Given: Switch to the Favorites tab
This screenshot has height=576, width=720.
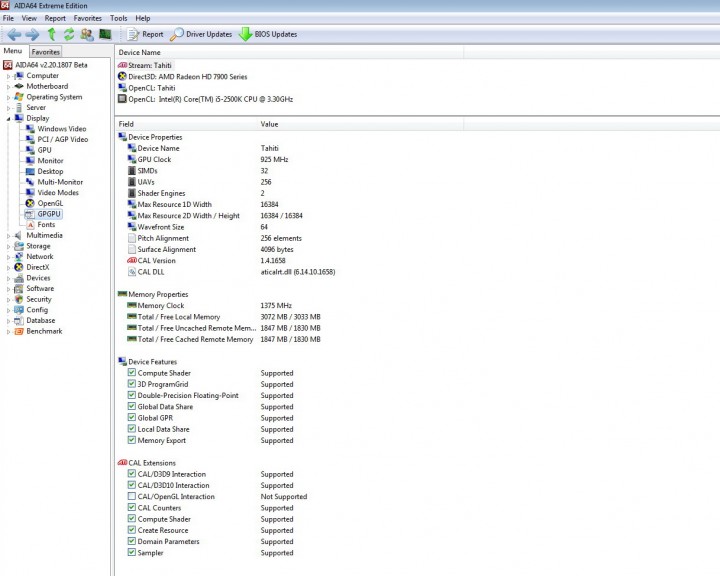Looking at the screenshot, I should 45,52.
